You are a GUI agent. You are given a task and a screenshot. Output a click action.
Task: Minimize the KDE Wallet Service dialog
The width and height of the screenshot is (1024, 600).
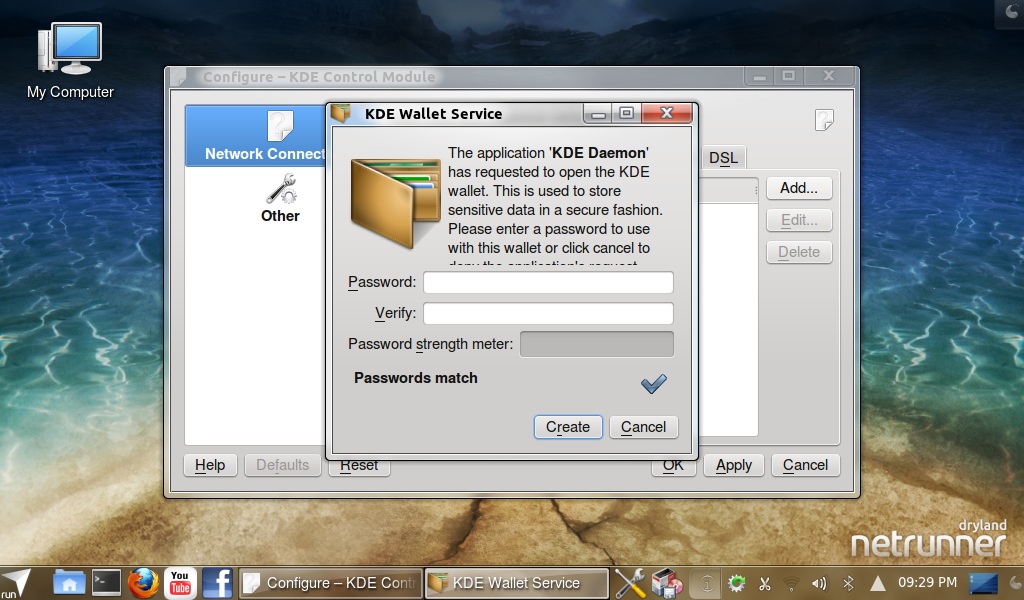(598, 114)
